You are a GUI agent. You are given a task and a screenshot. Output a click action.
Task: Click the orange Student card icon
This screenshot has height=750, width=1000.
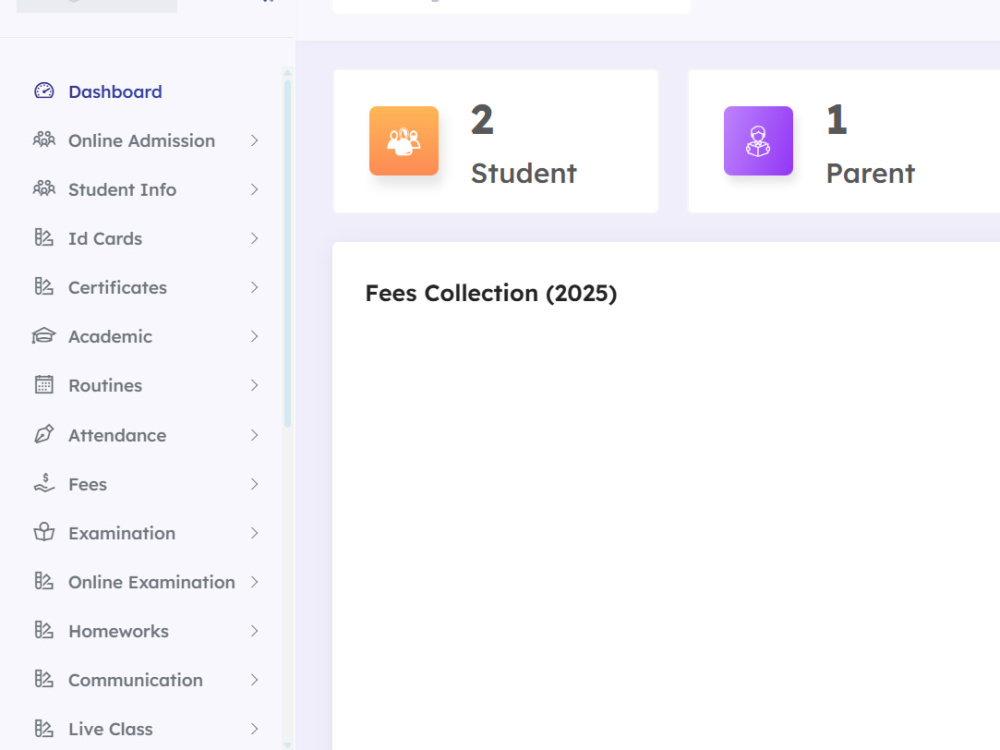(x=404, y=141)
